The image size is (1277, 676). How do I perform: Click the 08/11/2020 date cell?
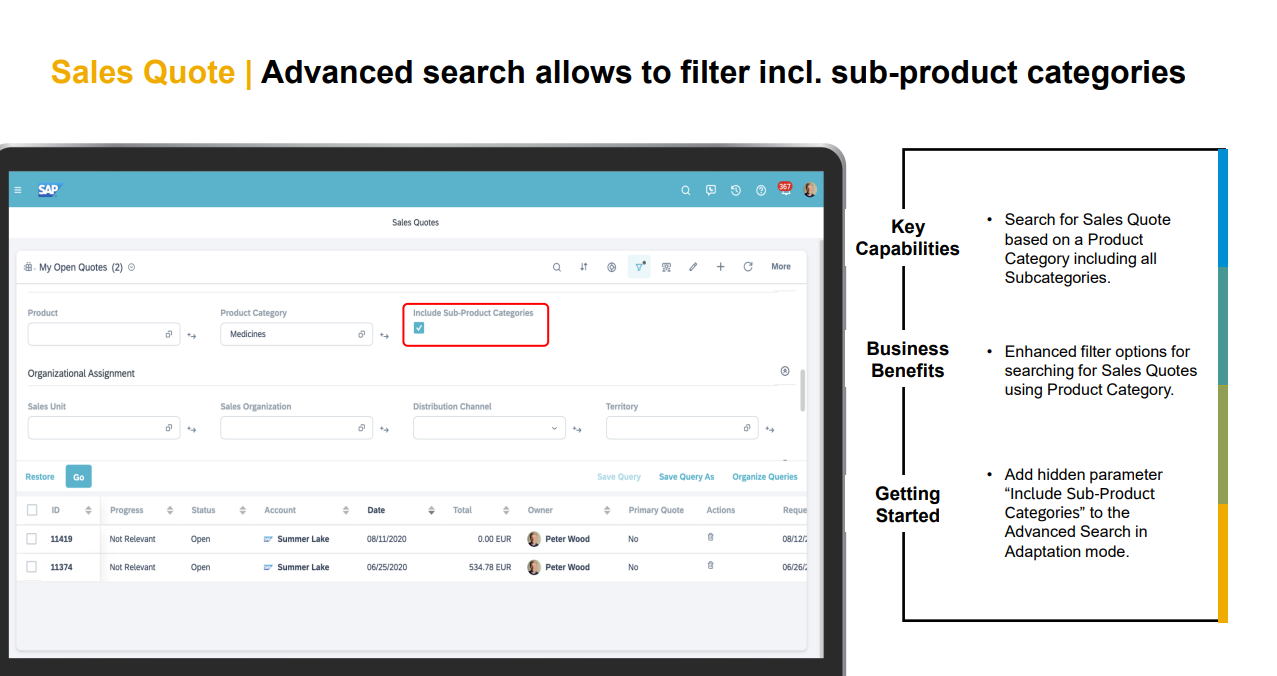point(387,539)
